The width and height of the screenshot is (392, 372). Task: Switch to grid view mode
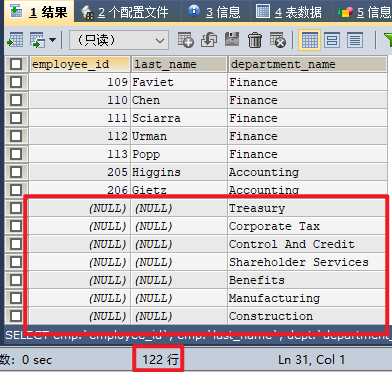click(309, 40)
